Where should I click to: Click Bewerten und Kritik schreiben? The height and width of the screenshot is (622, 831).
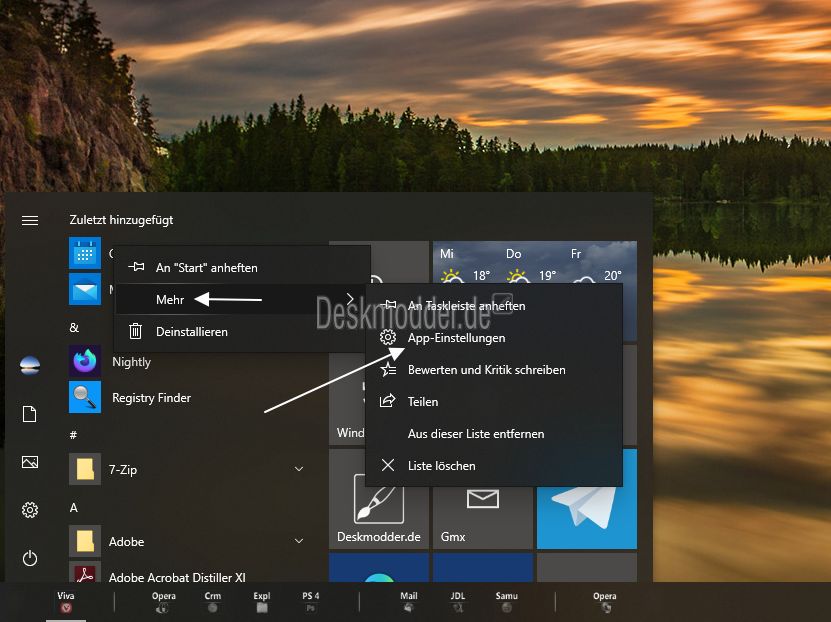(x=486, y=370)
